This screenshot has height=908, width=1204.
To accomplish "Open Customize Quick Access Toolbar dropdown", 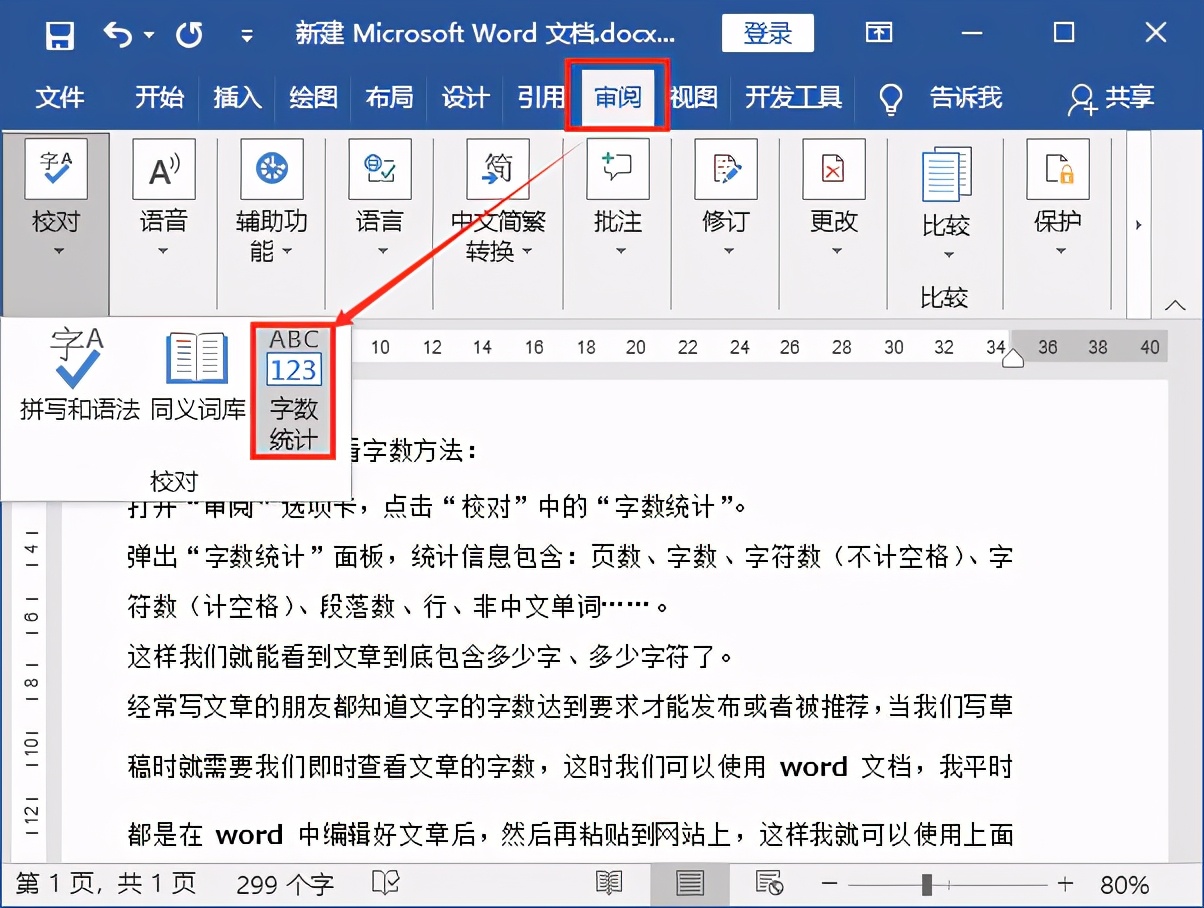I will (x=246, y=36).
